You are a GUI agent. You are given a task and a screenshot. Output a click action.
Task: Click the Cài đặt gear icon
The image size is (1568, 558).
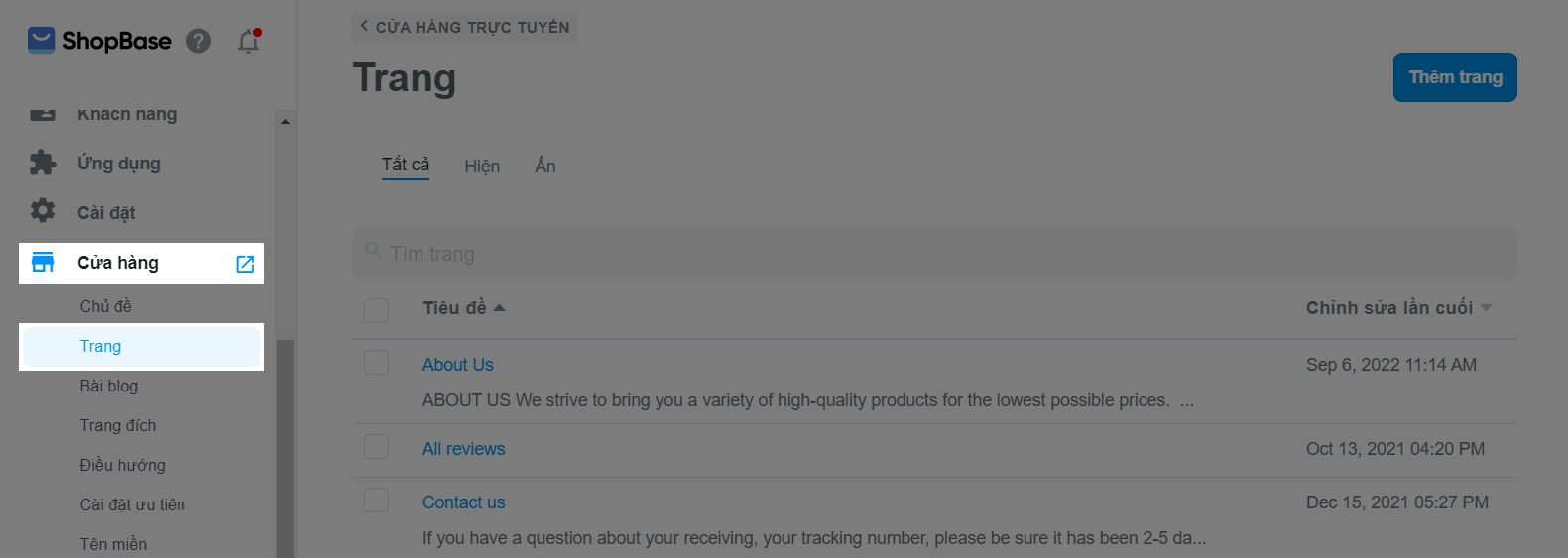point(43,211)
